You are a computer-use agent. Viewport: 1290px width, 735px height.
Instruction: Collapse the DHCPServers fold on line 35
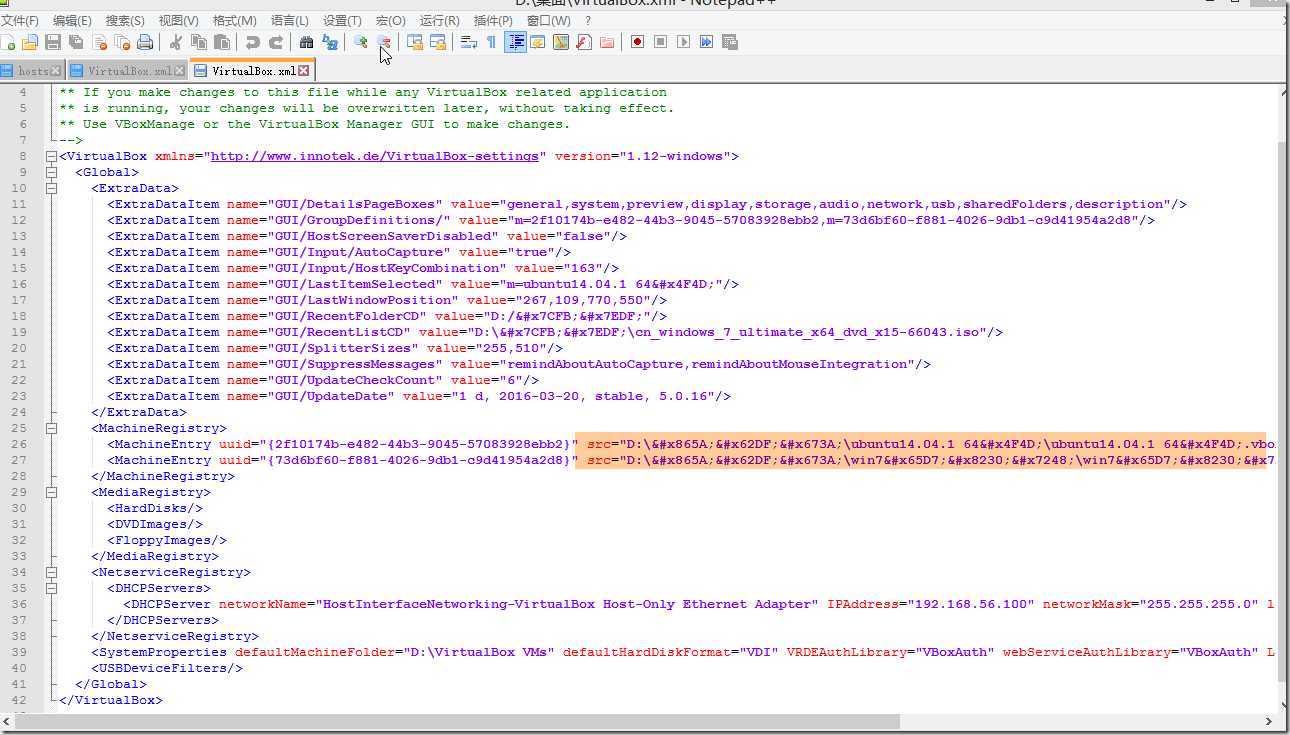[51, 588]
